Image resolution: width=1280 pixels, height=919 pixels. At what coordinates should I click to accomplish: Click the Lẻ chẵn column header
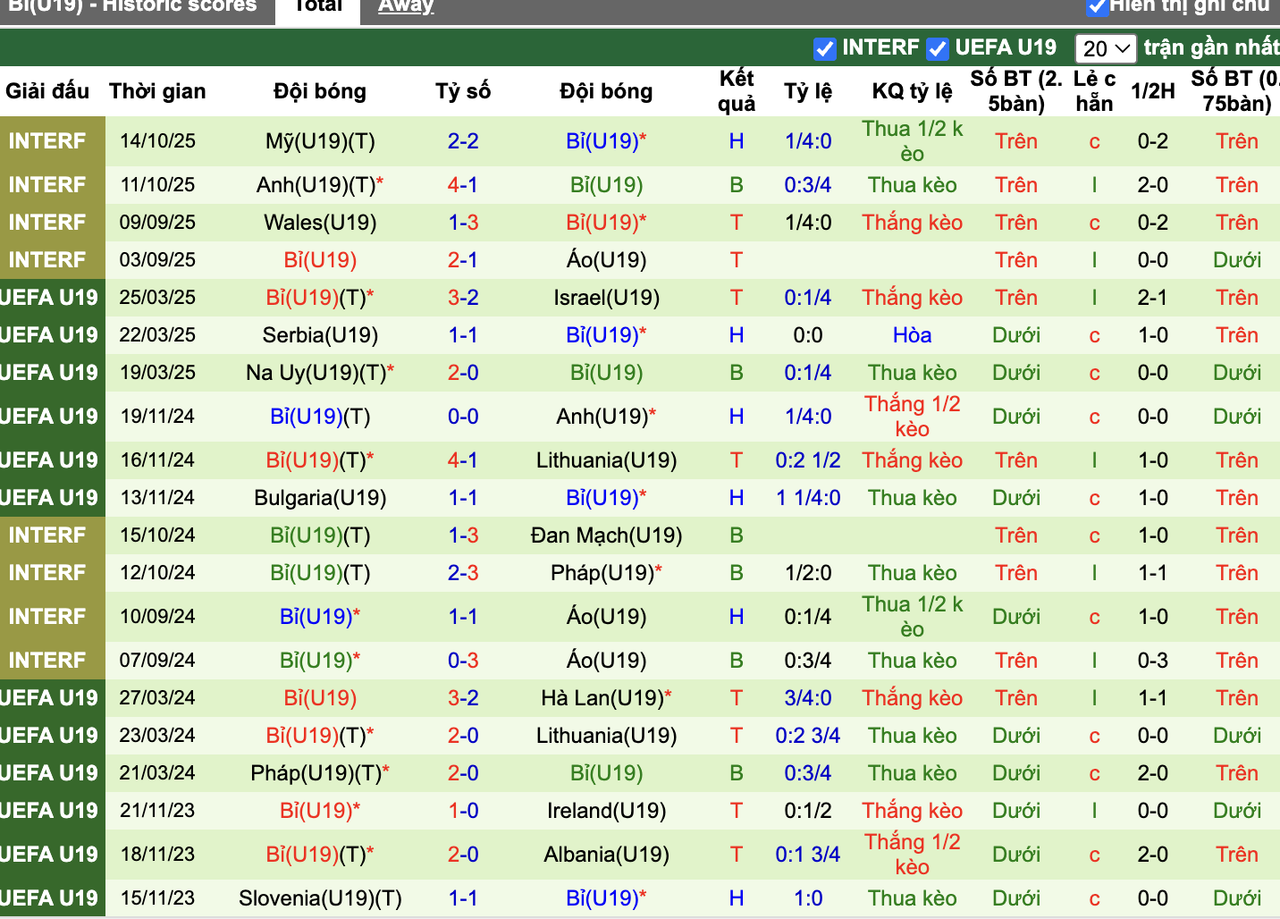pyautogui.click(x=1094, y=91)
